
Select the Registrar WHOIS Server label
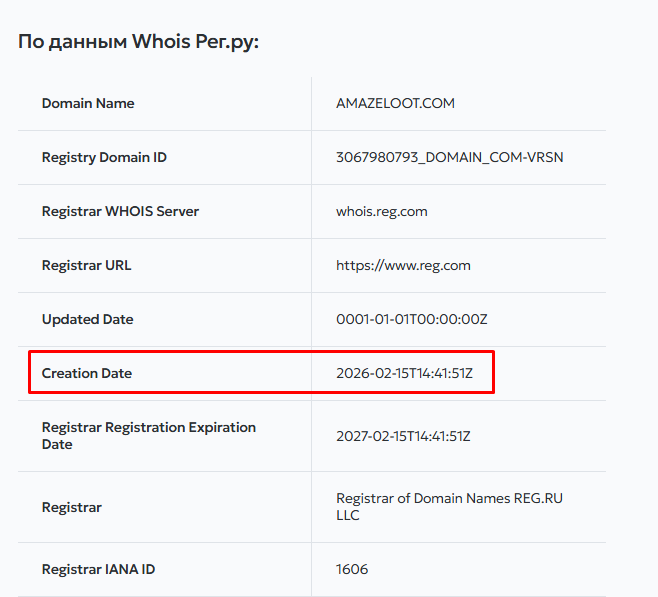(x=120, y=211)
